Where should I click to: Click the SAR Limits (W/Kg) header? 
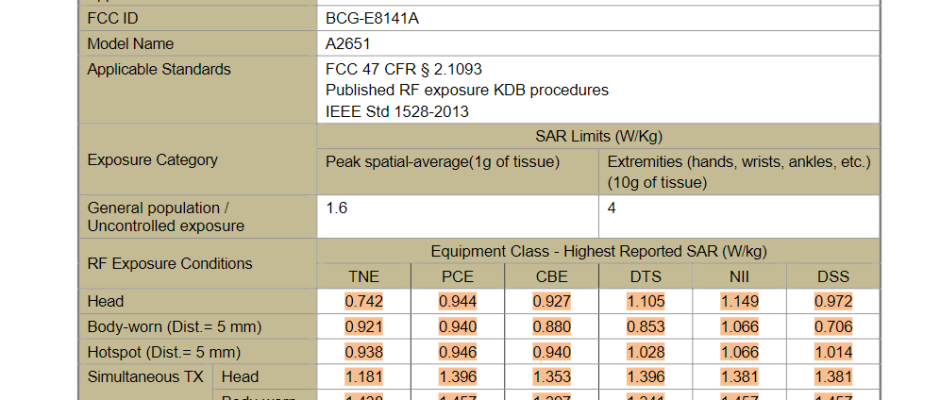click(x=598, y=136)
